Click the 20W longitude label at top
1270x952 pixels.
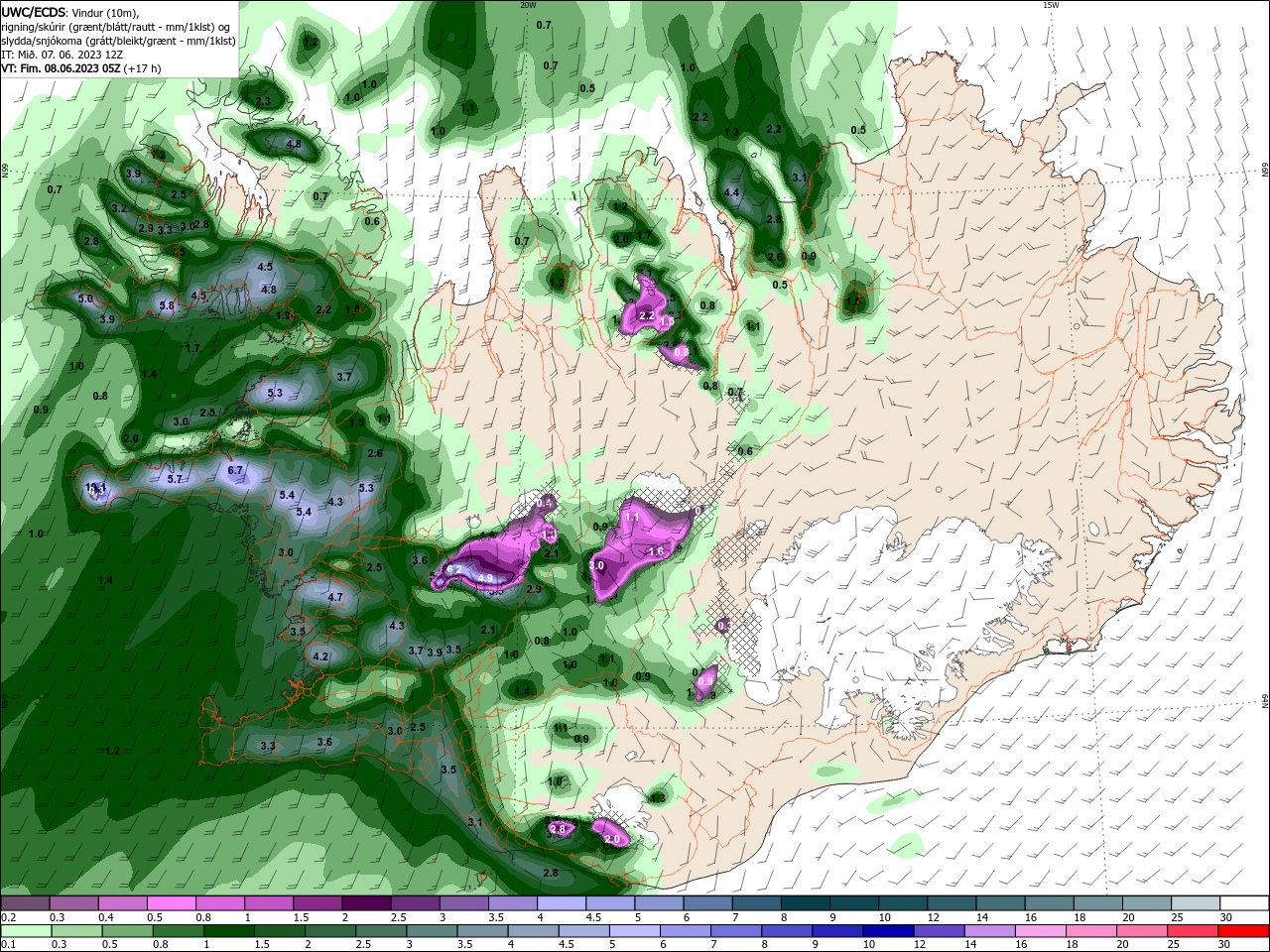coord(528,5)
